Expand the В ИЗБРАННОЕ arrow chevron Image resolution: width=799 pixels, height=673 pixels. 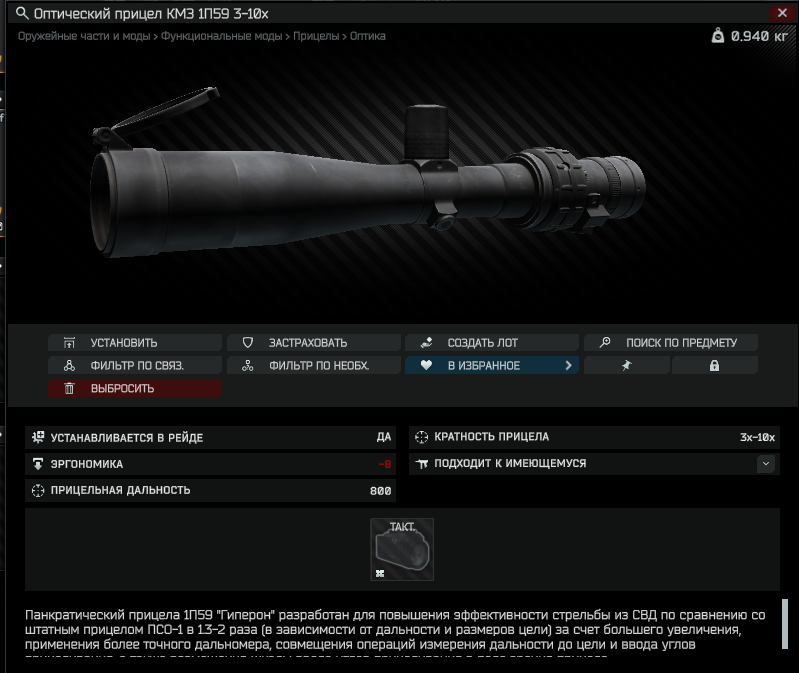[x=569, y=365]
